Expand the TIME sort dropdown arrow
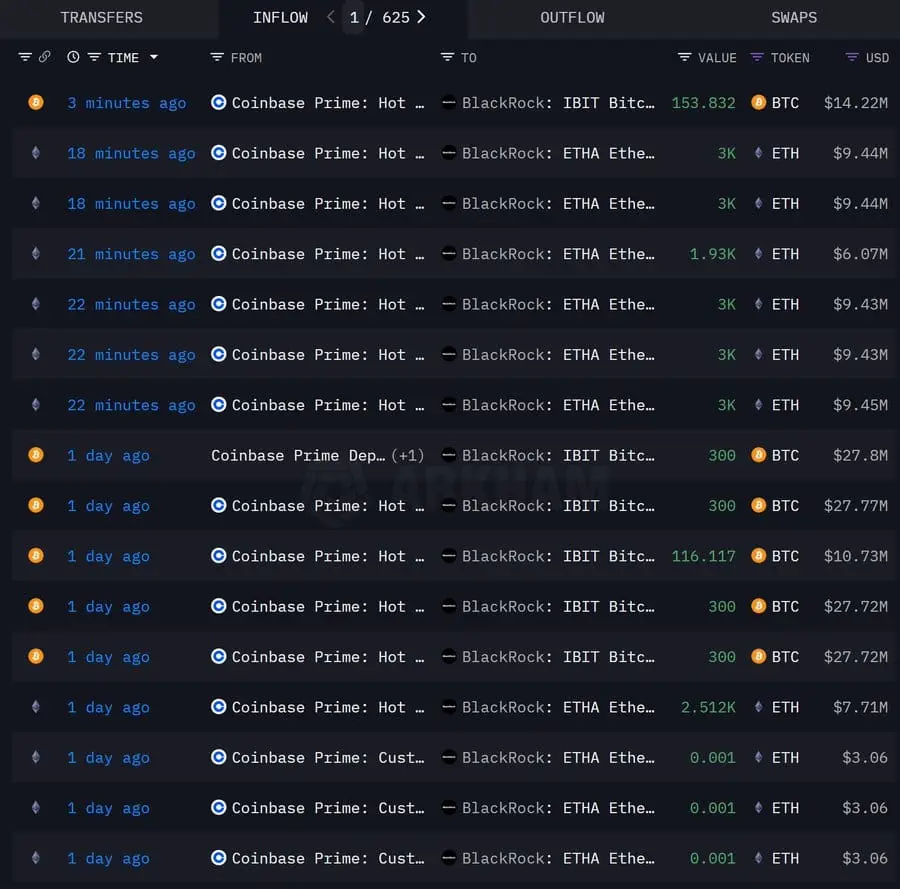The height and width of the screenshot is (889, 900). (153, 57)
